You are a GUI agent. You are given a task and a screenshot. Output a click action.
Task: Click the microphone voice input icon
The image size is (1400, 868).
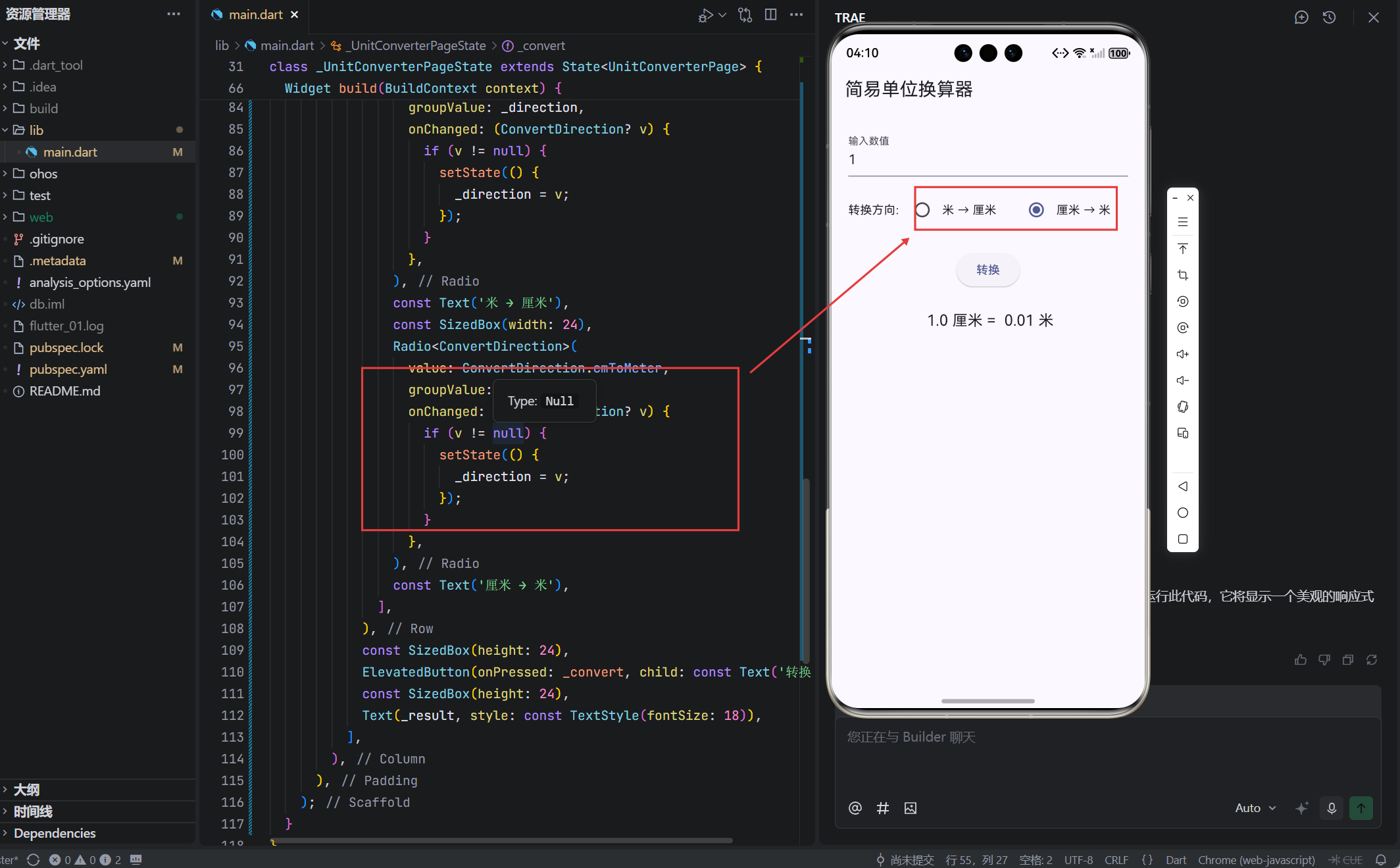point(1332,807)
